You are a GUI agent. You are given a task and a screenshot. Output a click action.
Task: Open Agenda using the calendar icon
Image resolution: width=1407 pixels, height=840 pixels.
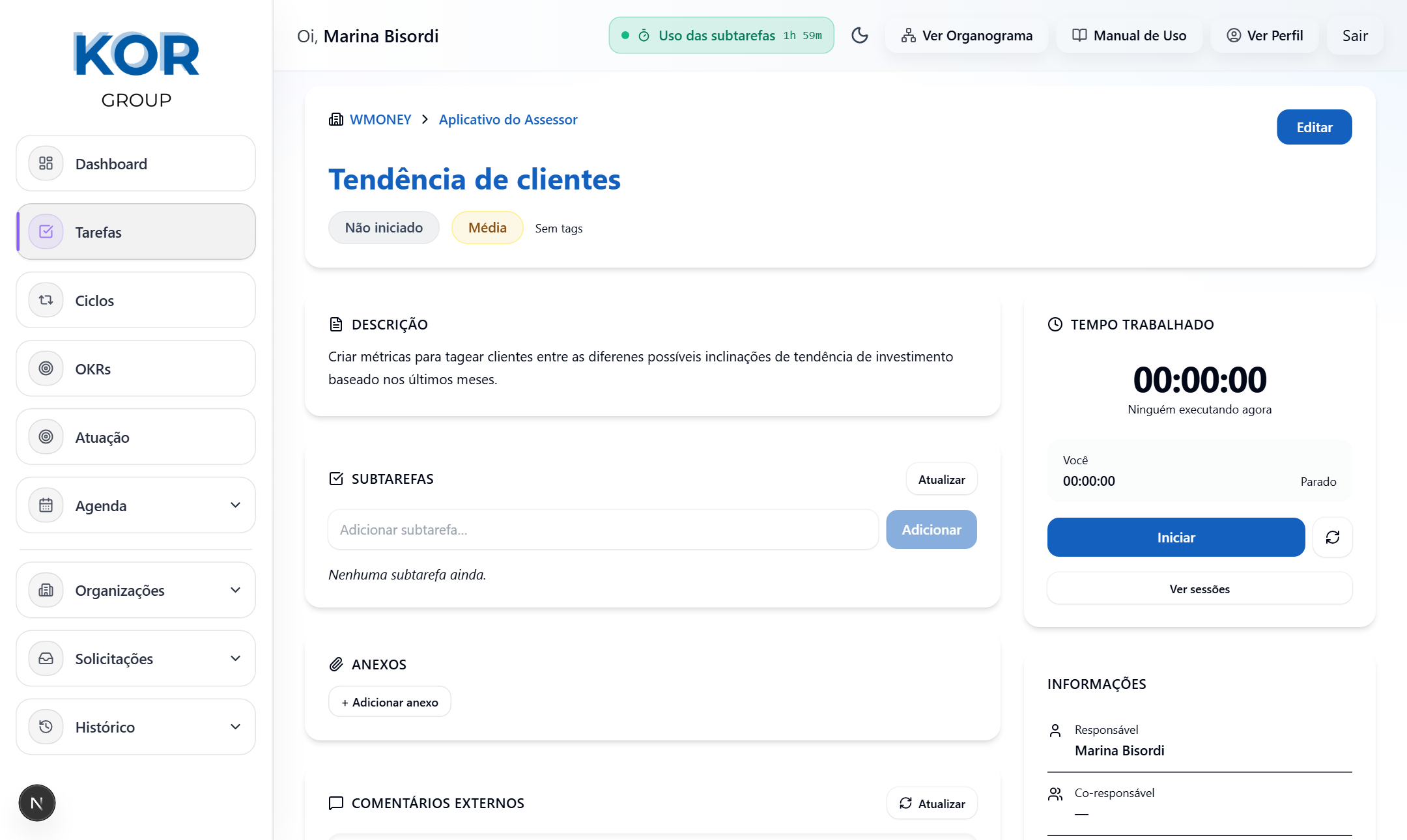(46, 505)
